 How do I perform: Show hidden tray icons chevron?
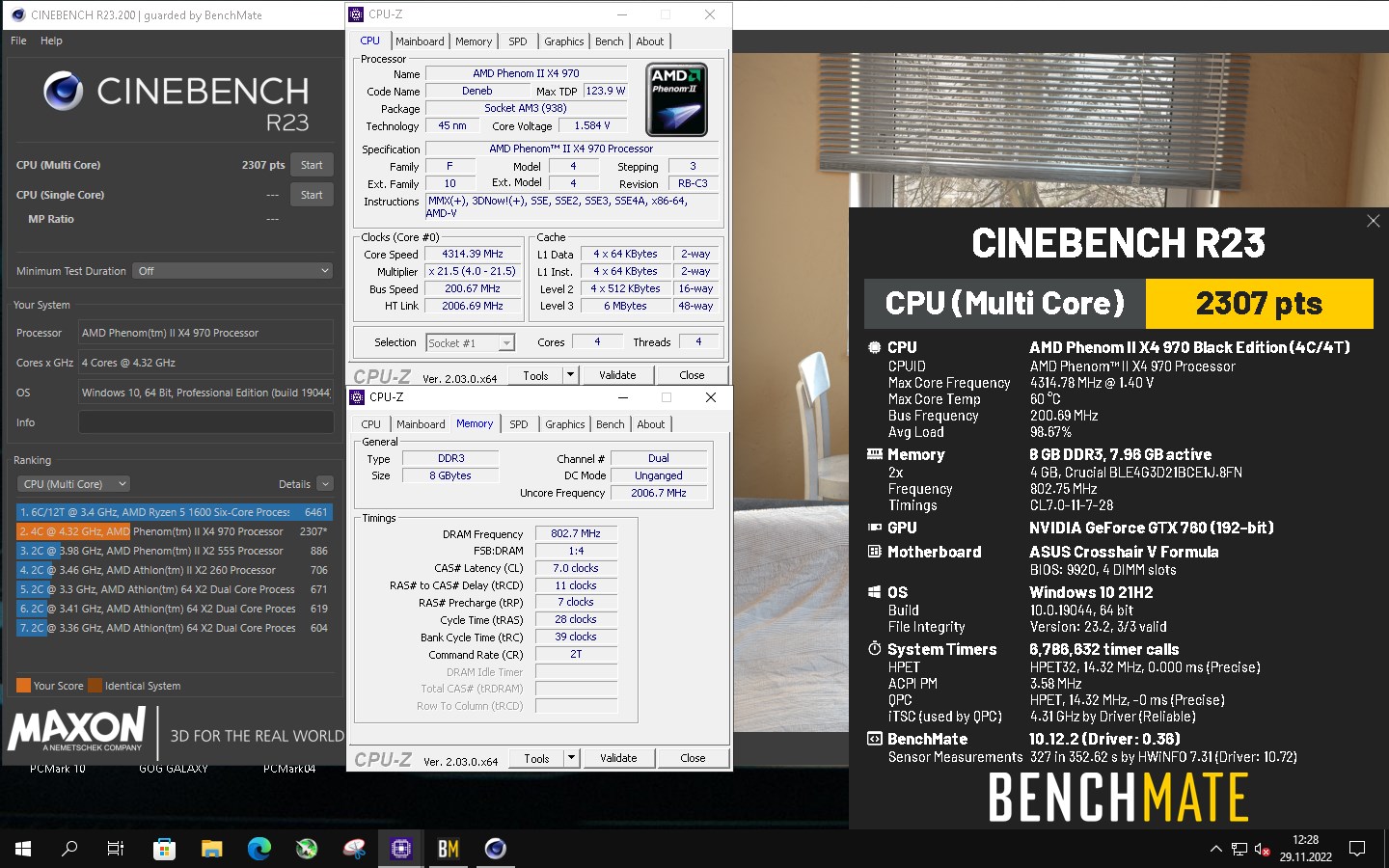click(1215, 849)
